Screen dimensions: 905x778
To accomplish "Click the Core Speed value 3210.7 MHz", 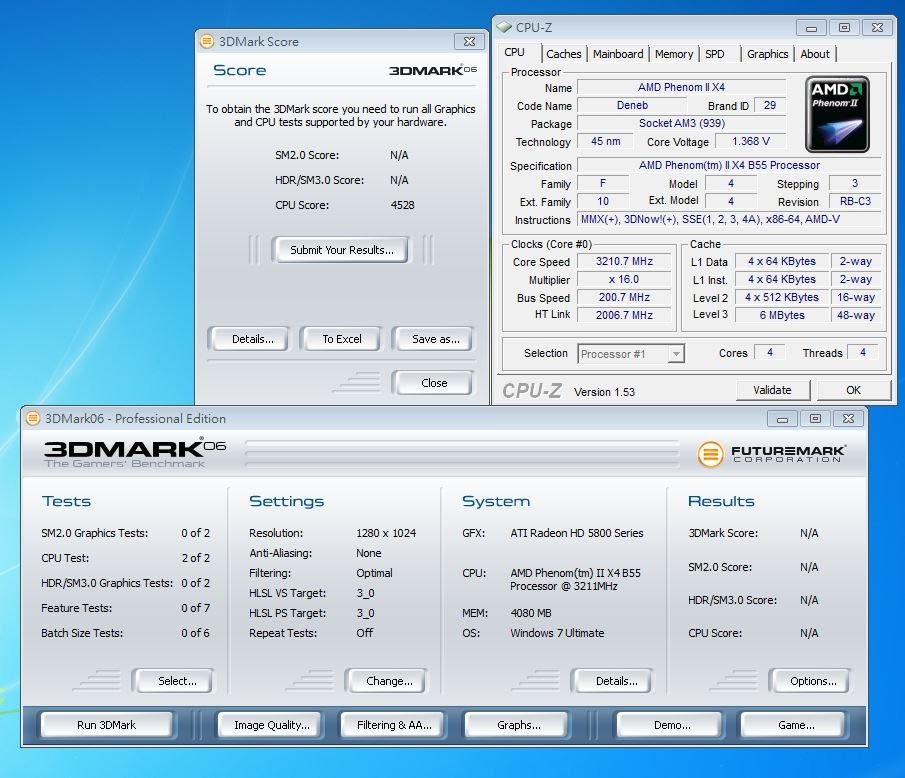I will (x=624, y=261).
